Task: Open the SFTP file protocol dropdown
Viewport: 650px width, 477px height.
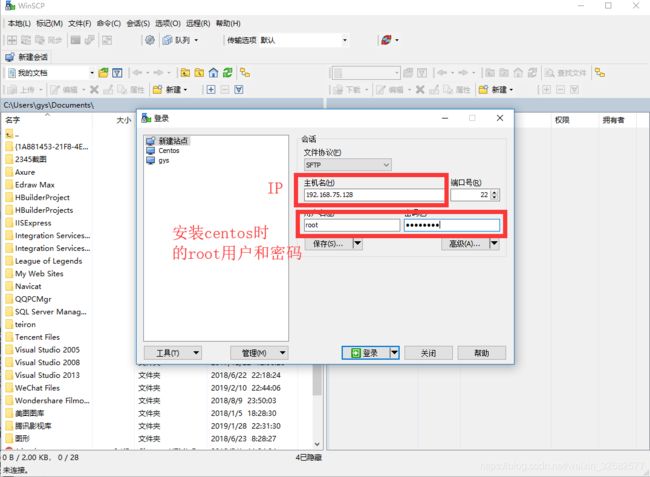Action: point(347,165)
